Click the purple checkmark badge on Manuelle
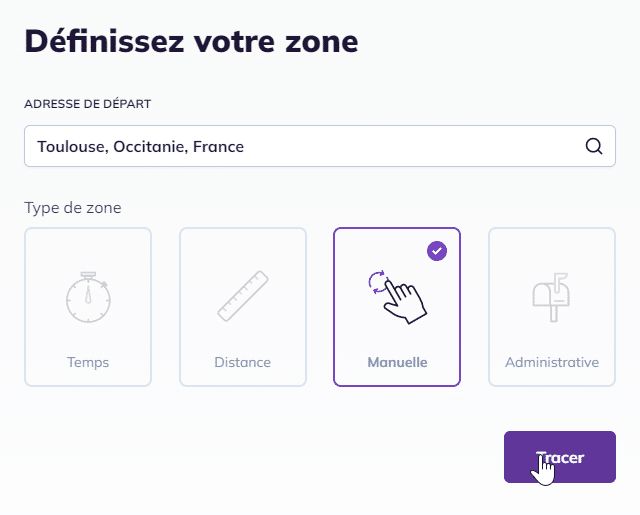This screenshot has width=640, height=515. pyautogui.click(x=437, y=251)
